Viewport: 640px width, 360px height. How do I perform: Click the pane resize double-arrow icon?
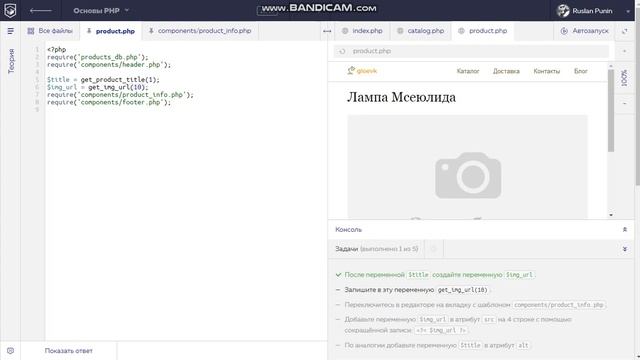point(327,31)
